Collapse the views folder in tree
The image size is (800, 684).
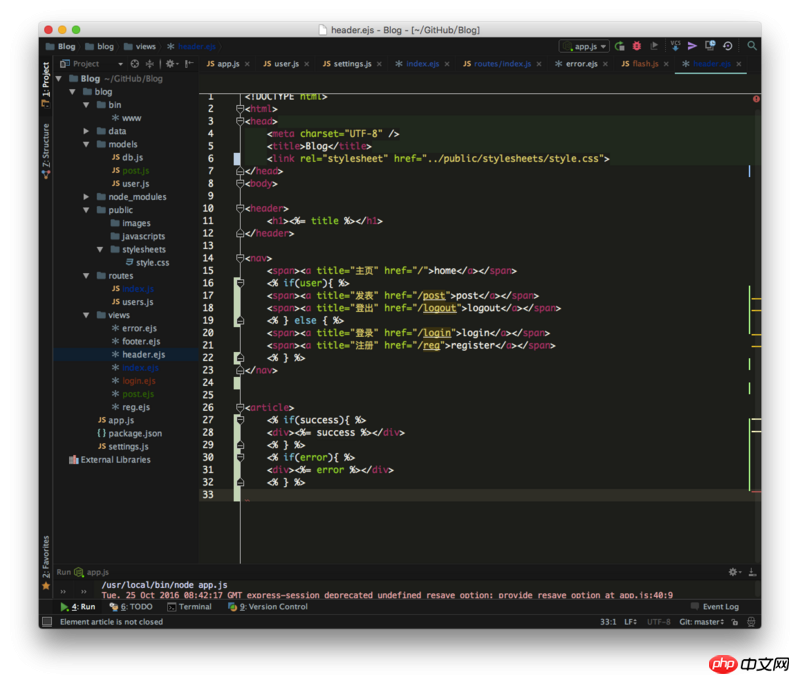86,315
